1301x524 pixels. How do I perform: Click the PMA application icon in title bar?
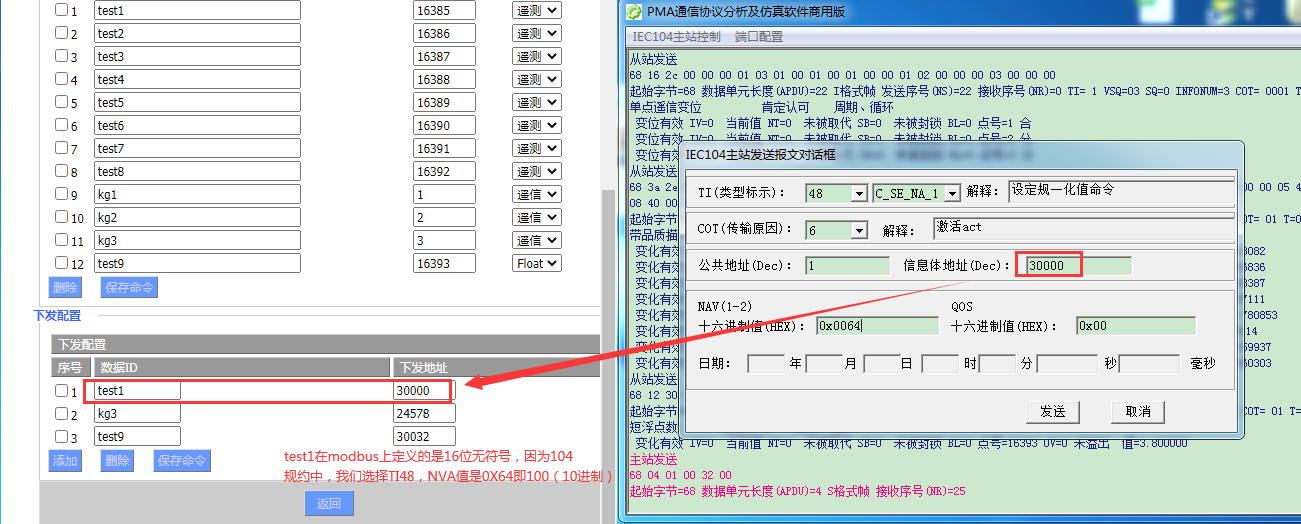(x=634, y=12)
